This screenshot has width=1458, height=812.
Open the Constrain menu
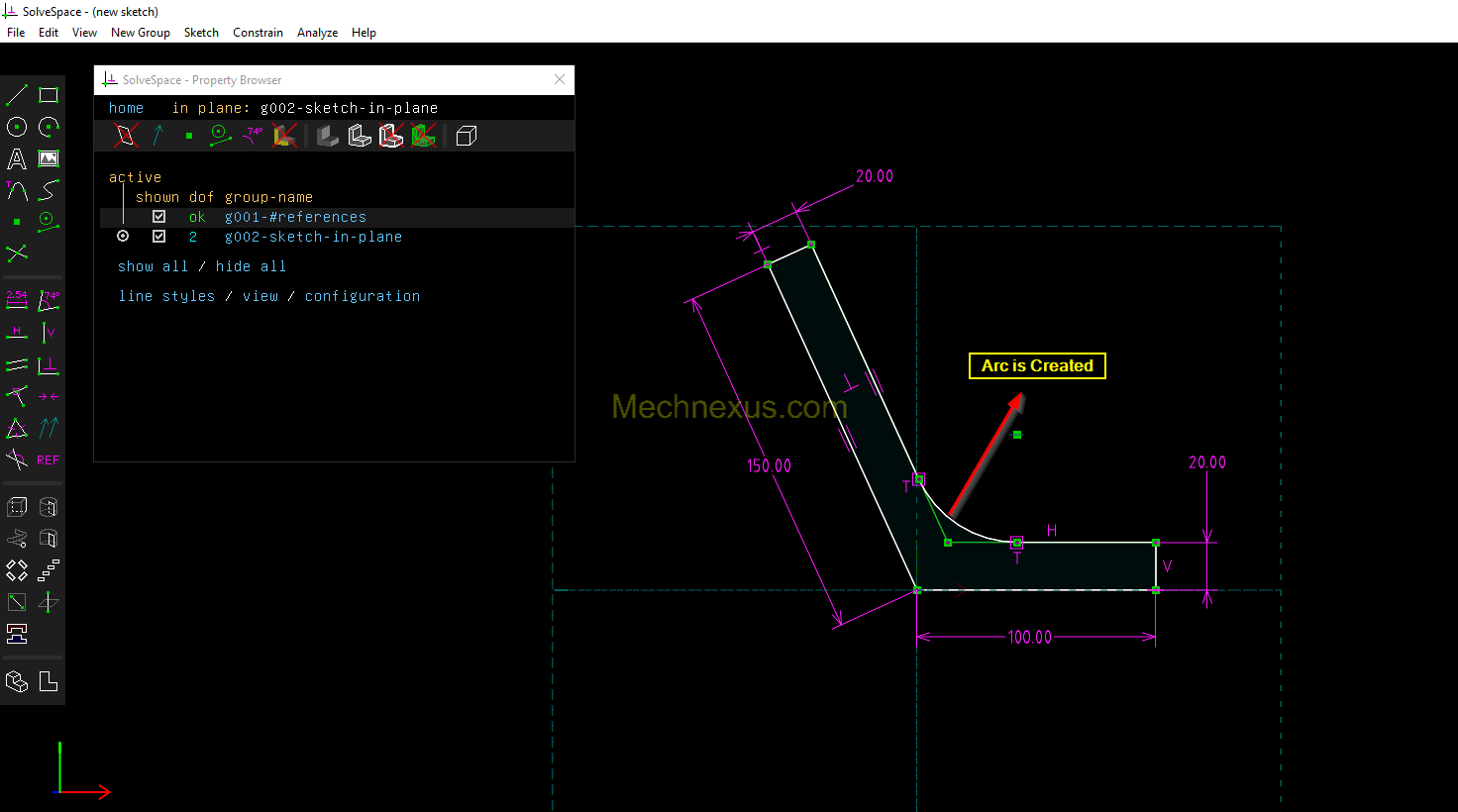258,33
